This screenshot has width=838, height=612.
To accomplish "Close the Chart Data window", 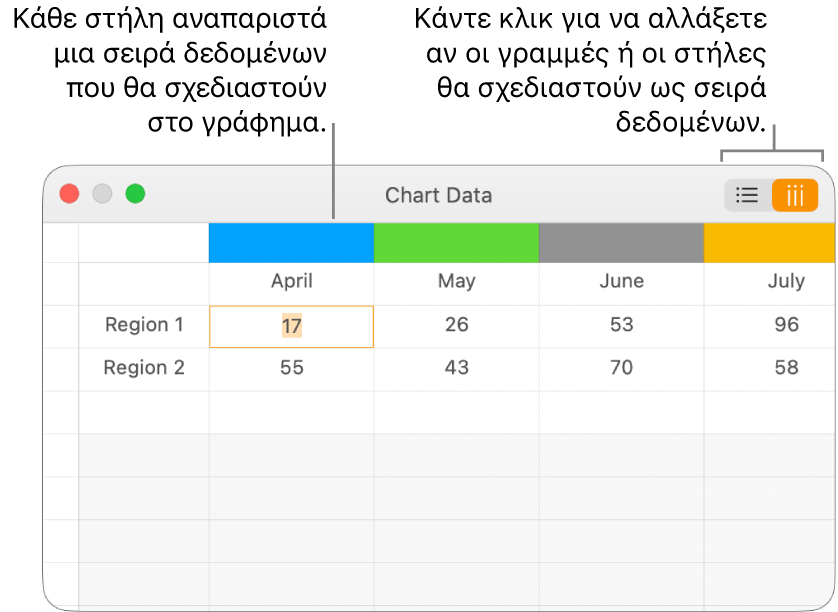I will coord(69,194).
